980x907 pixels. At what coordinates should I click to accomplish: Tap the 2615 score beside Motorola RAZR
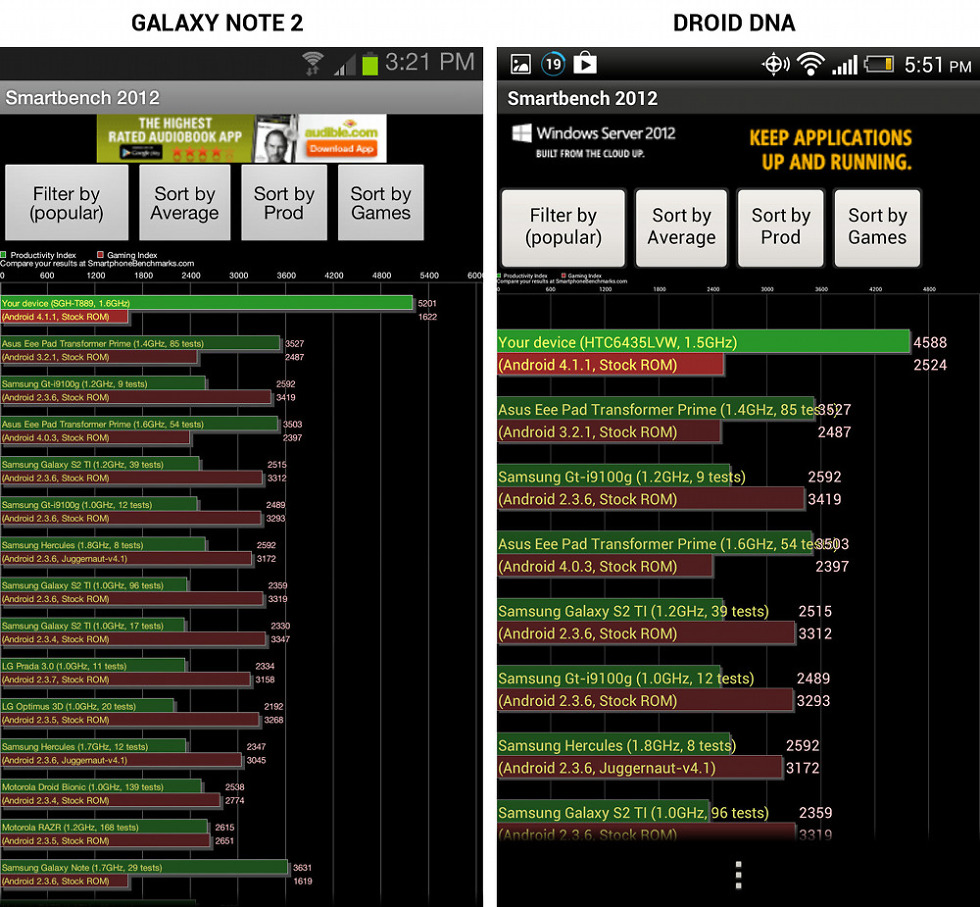coord(225,827)
